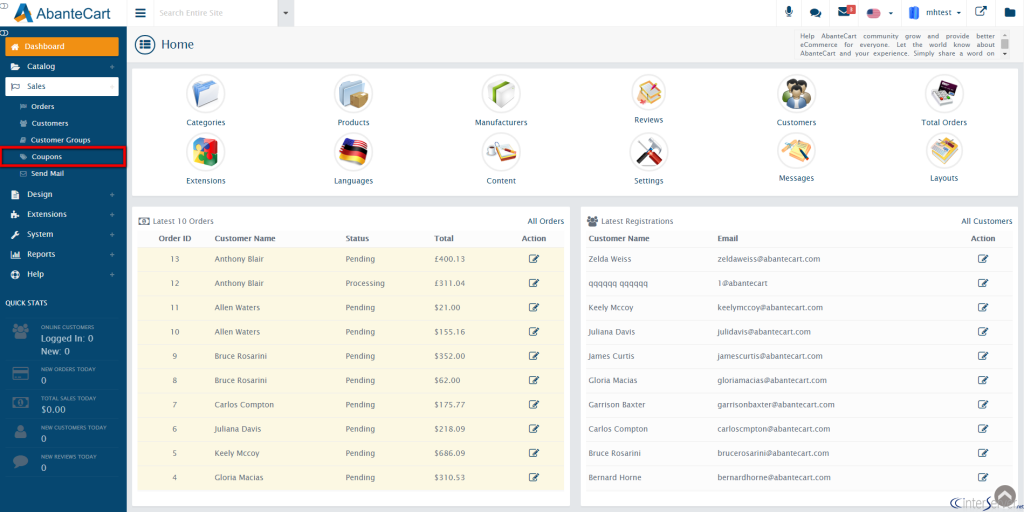Open the chat bubbles icon in top bar

[x=815, y=12]
